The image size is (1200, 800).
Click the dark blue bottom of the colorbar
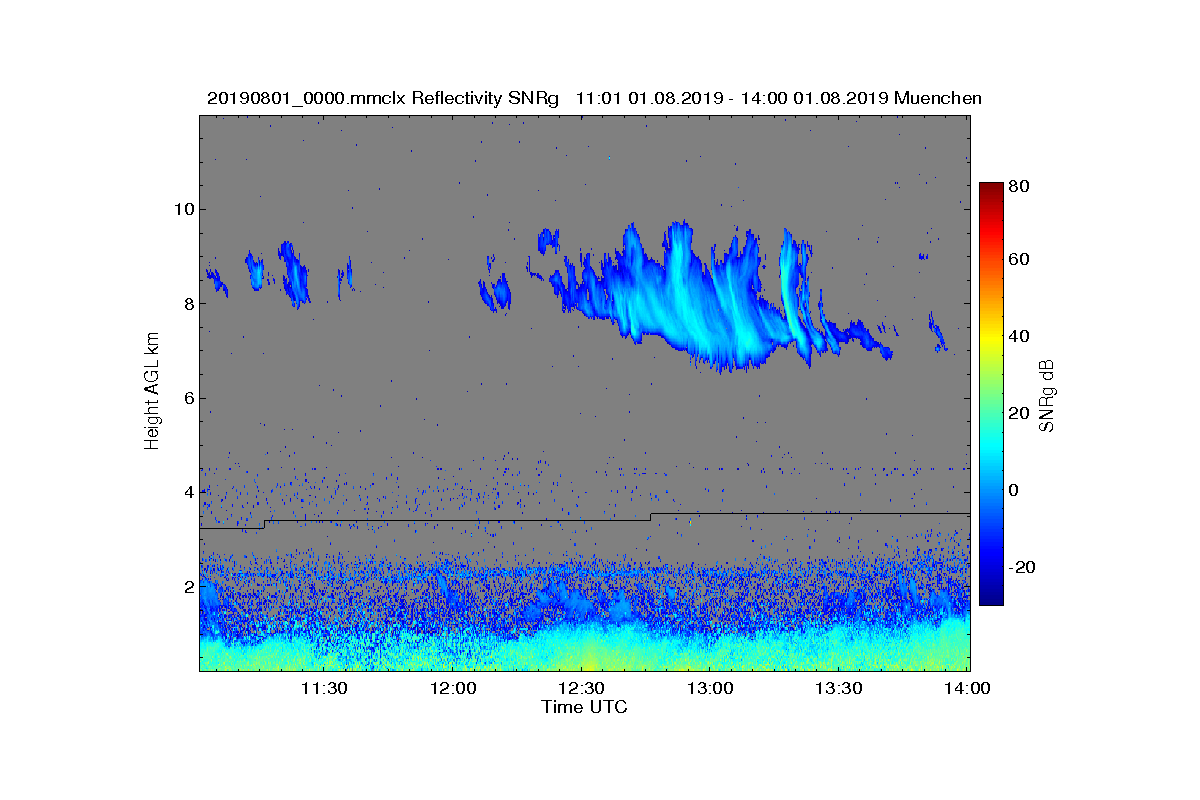[x=991, y=598]
